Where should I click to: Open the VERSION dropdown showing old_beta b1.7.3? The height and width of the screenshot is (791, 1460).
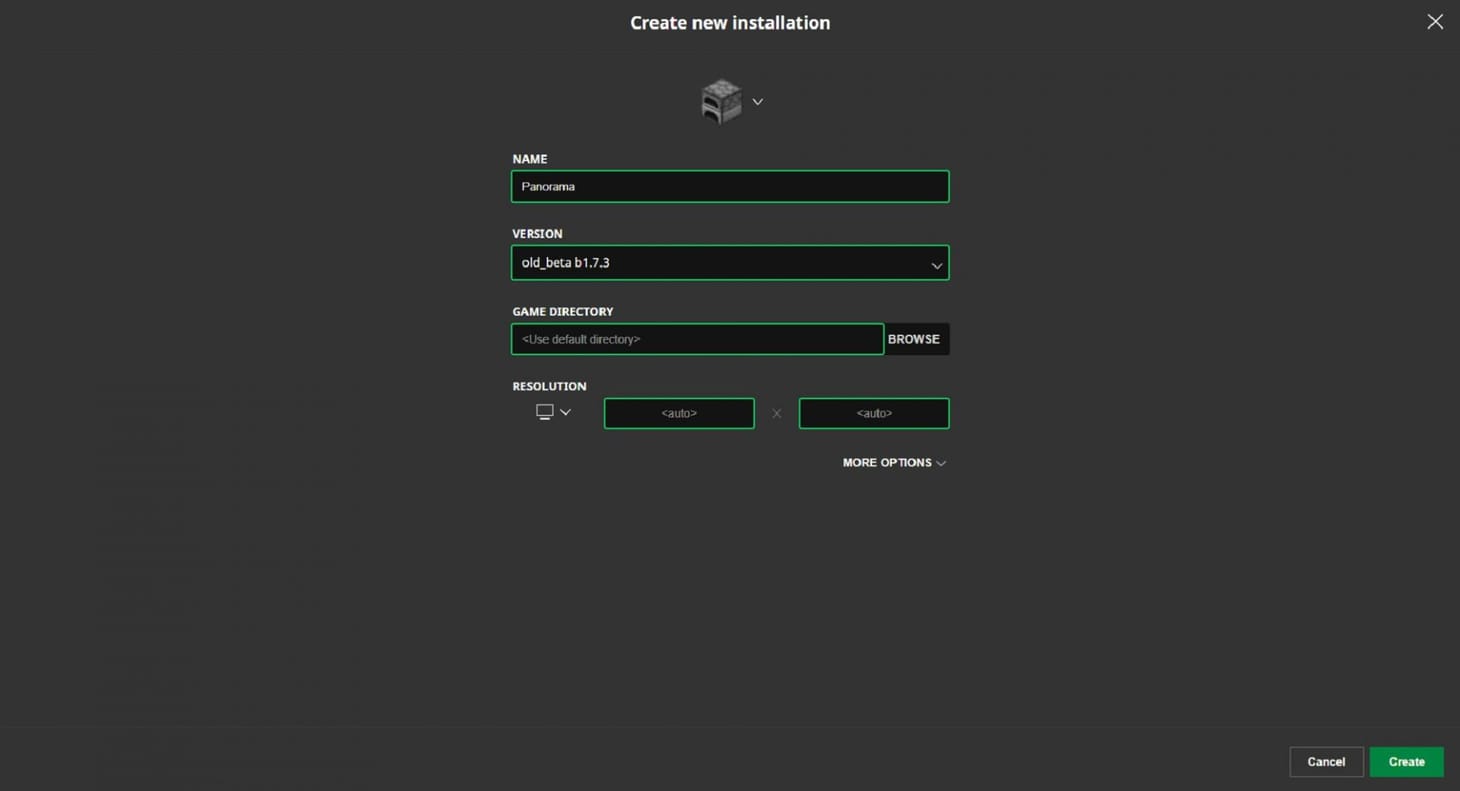(729, 262)
